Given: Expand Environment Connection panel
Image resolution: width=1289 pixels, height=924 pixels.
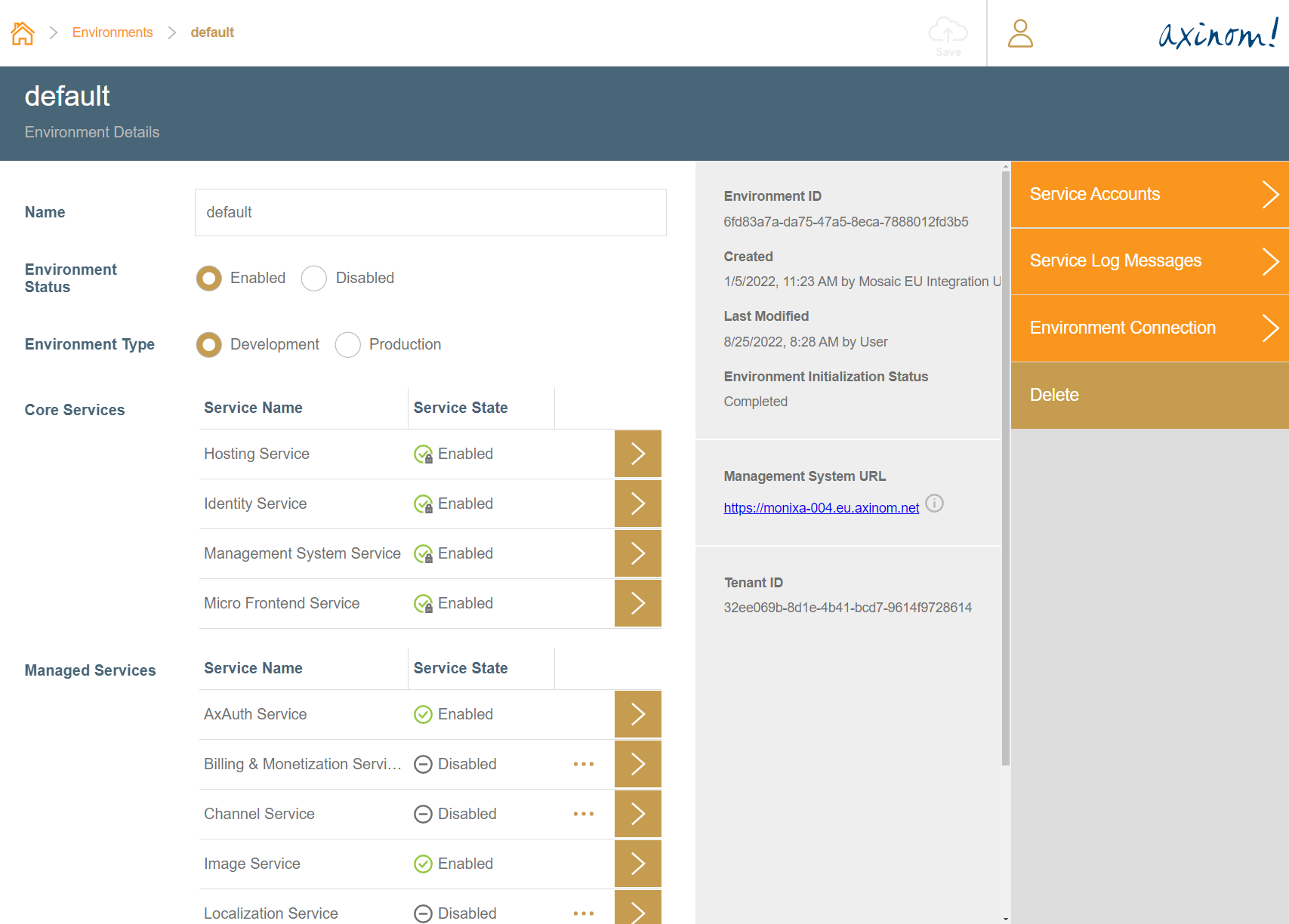Looking at the screenshot, I should [x=1149, y=328].
